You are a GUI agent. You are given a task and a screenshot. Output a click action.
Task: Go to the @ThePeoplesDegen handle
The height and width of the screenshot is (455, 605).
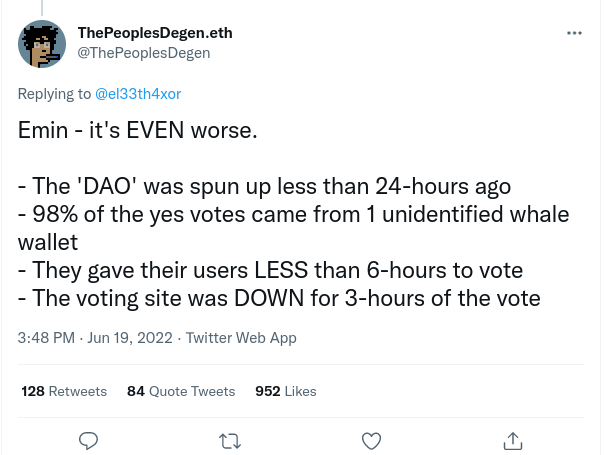pos(143,53)
